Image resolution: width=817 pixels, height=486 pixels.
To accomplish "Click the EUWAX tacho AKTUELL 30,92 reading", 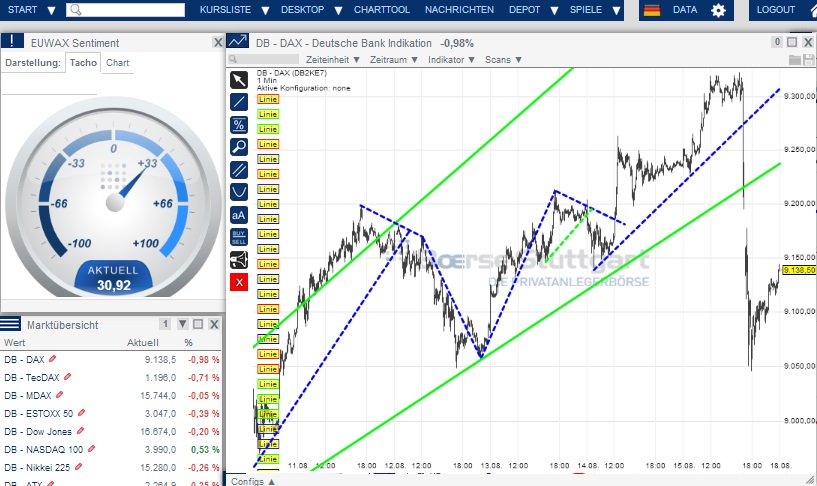I will 114,278.
